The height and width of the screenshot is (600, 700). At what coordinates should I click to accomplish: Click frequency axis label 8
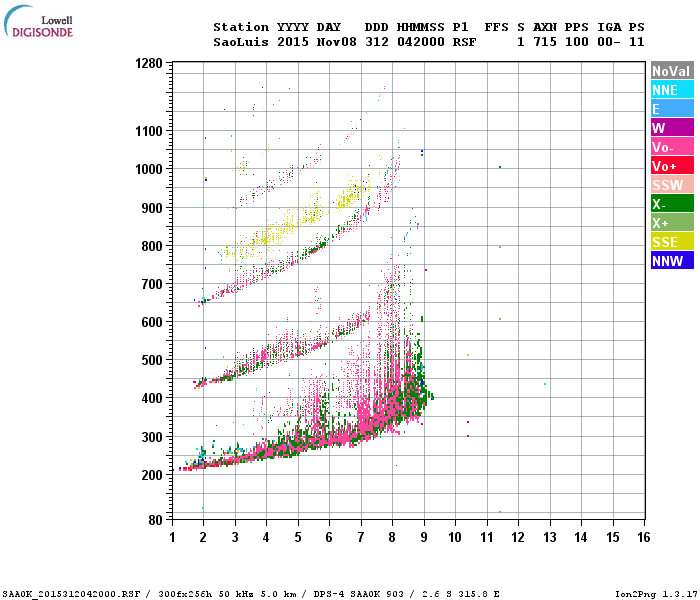392,537
